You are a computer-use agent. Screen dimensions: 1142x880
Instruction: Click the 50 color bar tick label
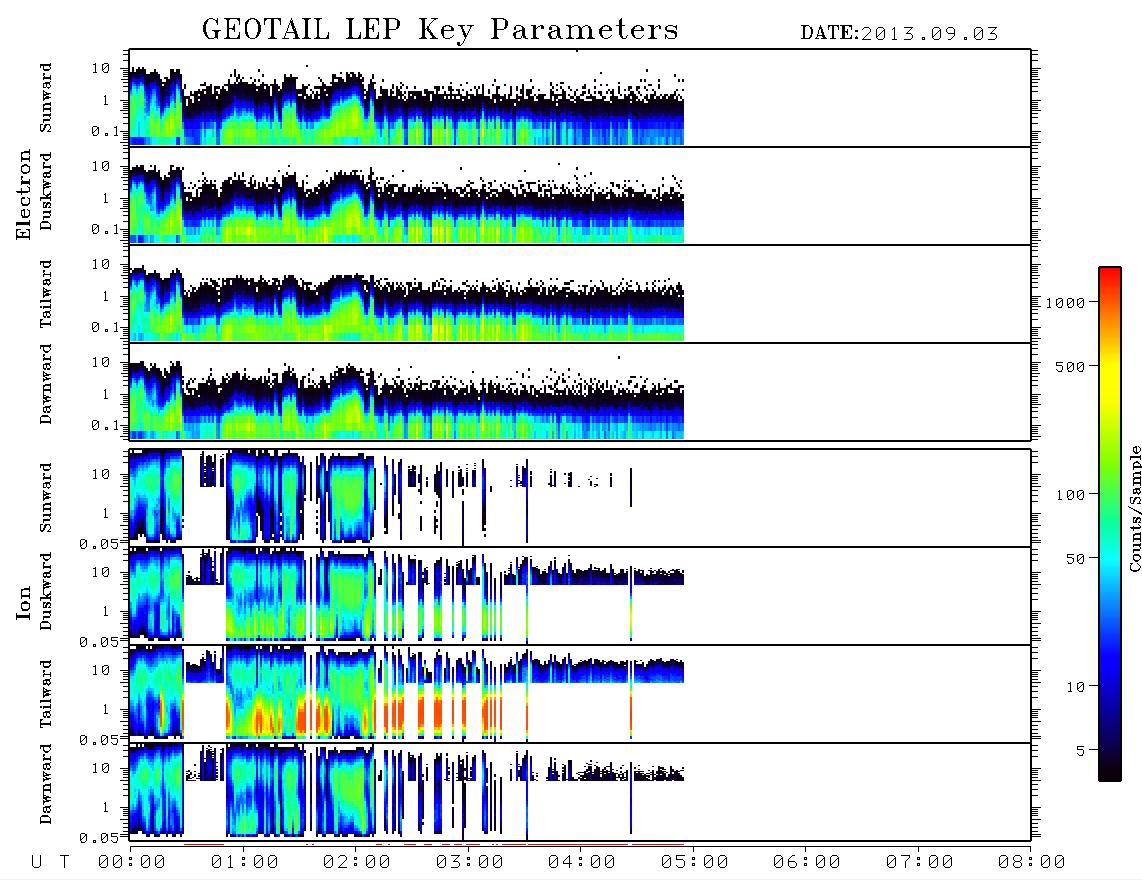(x=1075, y=559)
